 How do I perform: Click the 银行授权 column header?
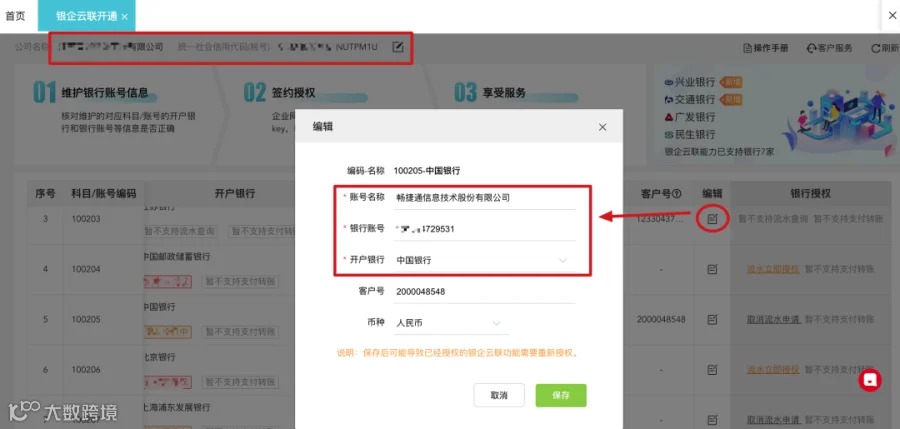coord(810,194)
